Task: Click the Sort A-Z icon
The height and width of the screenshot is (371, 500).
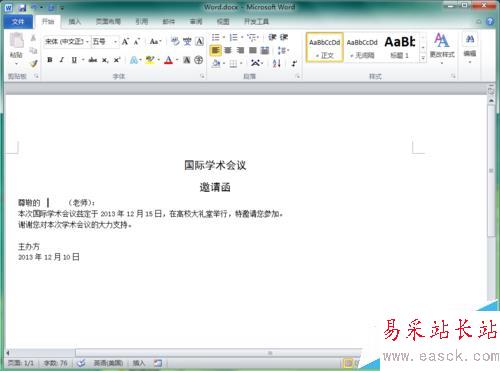Action: (x=277, y=63)
